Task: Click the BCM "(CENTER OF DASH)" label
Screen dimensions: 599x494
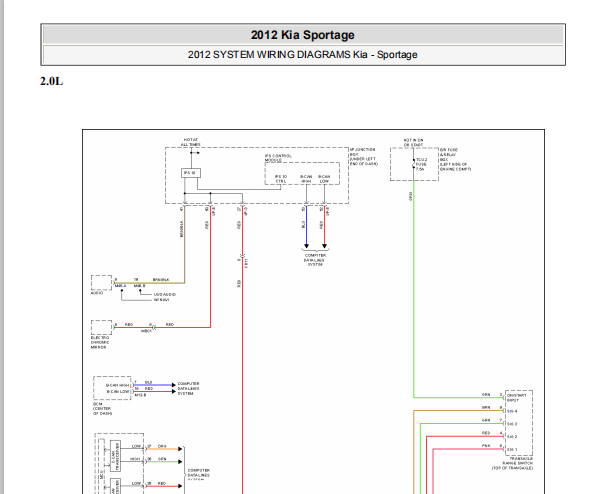Action: [103, 411]
